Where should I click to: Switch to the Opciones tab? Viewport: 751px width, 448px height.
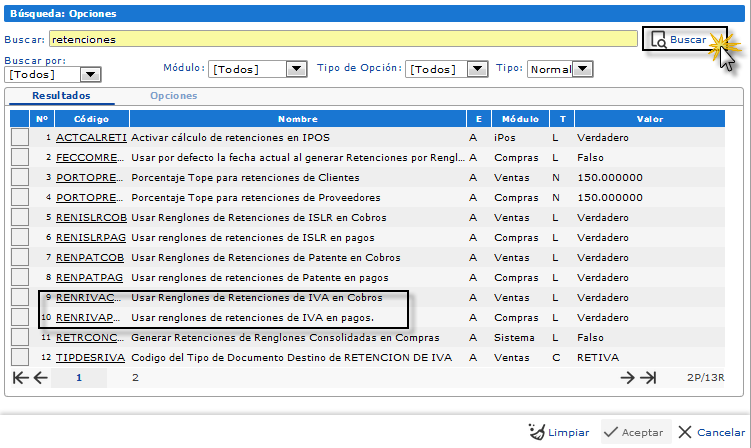point(173,96)
